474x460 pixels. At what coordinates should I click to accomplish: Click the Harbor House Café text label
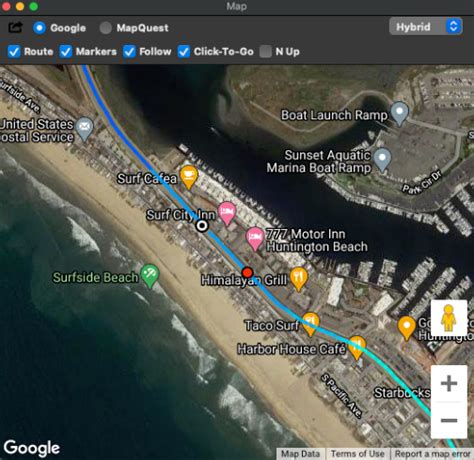coord(291,349)
